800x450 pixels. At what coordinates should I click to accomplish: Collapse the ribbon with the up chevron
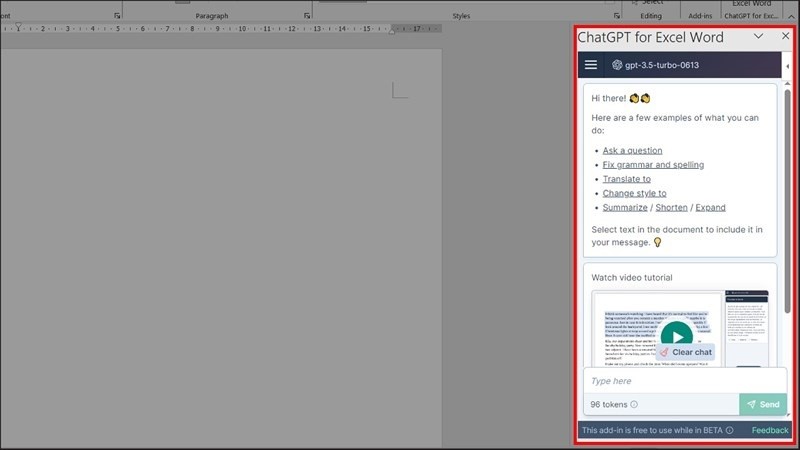[x=791, y=16]
